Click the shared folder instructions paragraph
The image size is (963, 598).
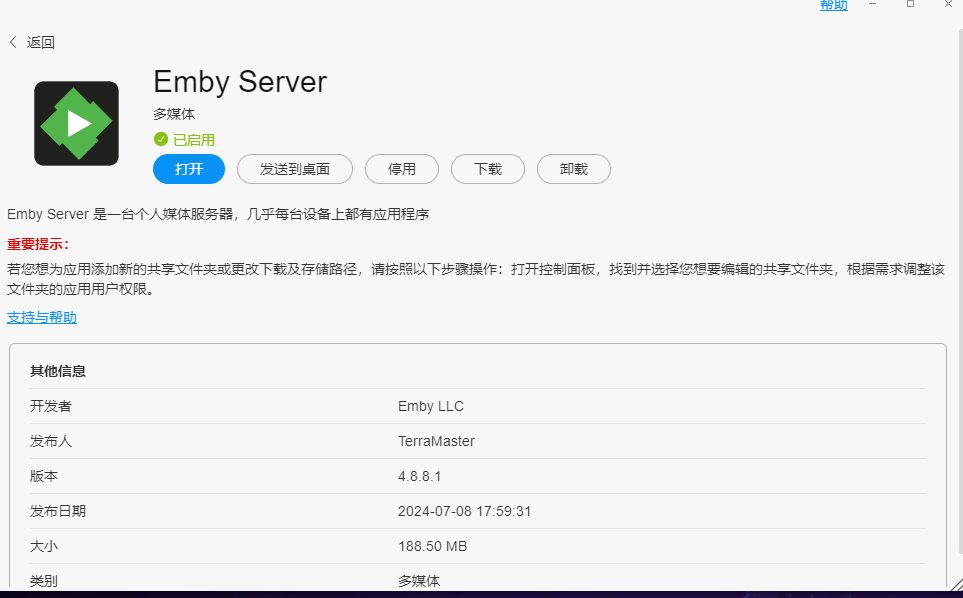(476, 279)
